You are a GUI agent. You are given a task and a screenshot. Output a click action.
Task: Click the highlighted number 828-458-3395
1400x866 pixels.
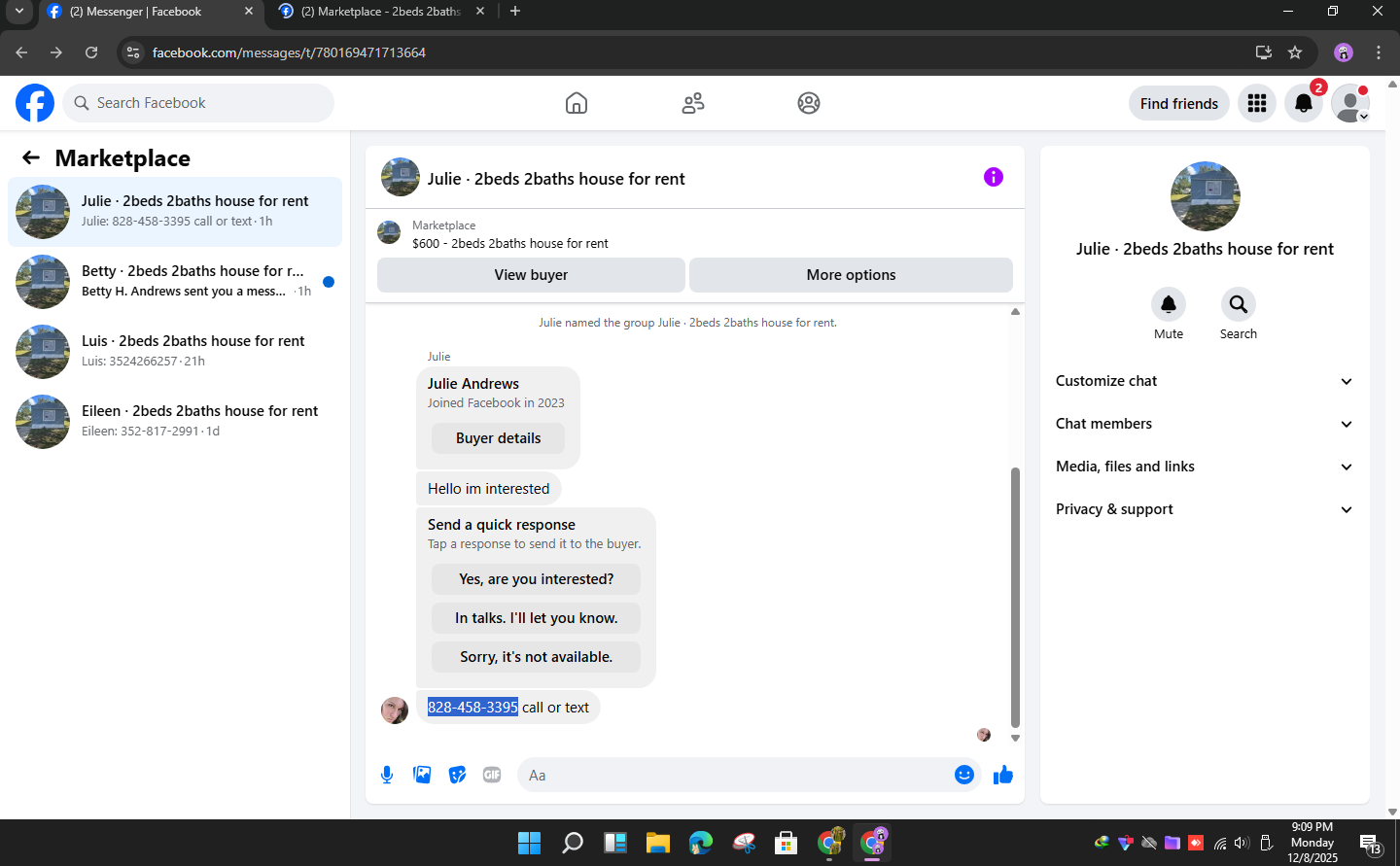coord(472,708)
